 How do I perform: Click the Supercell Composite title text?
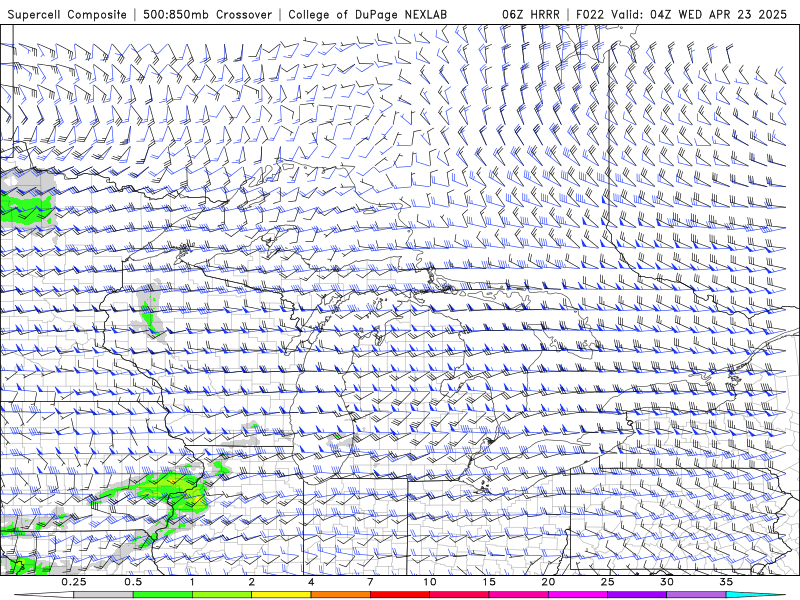(67, 14)
